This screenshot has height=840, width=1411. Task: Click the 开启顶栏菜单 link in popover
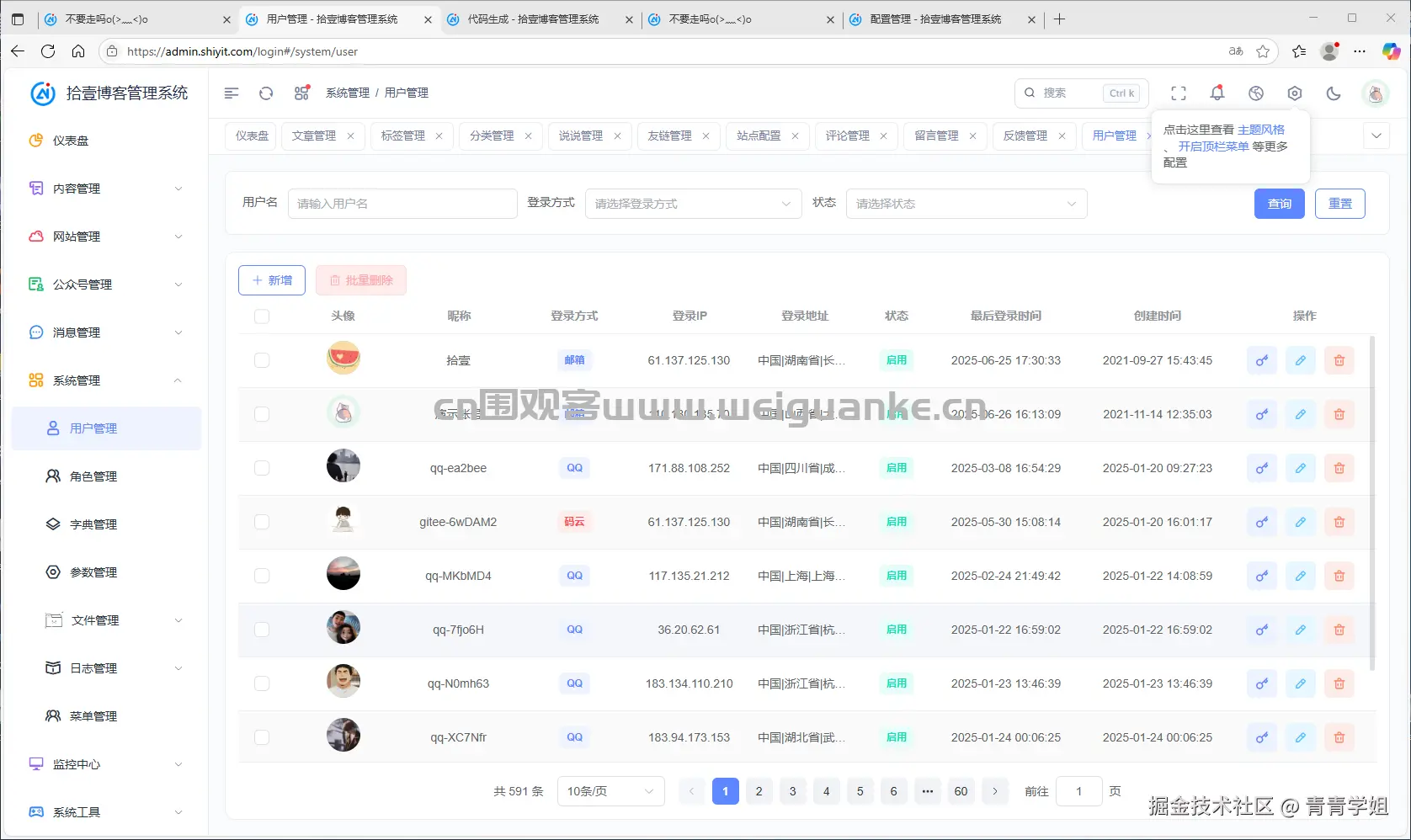(1214, 146)
